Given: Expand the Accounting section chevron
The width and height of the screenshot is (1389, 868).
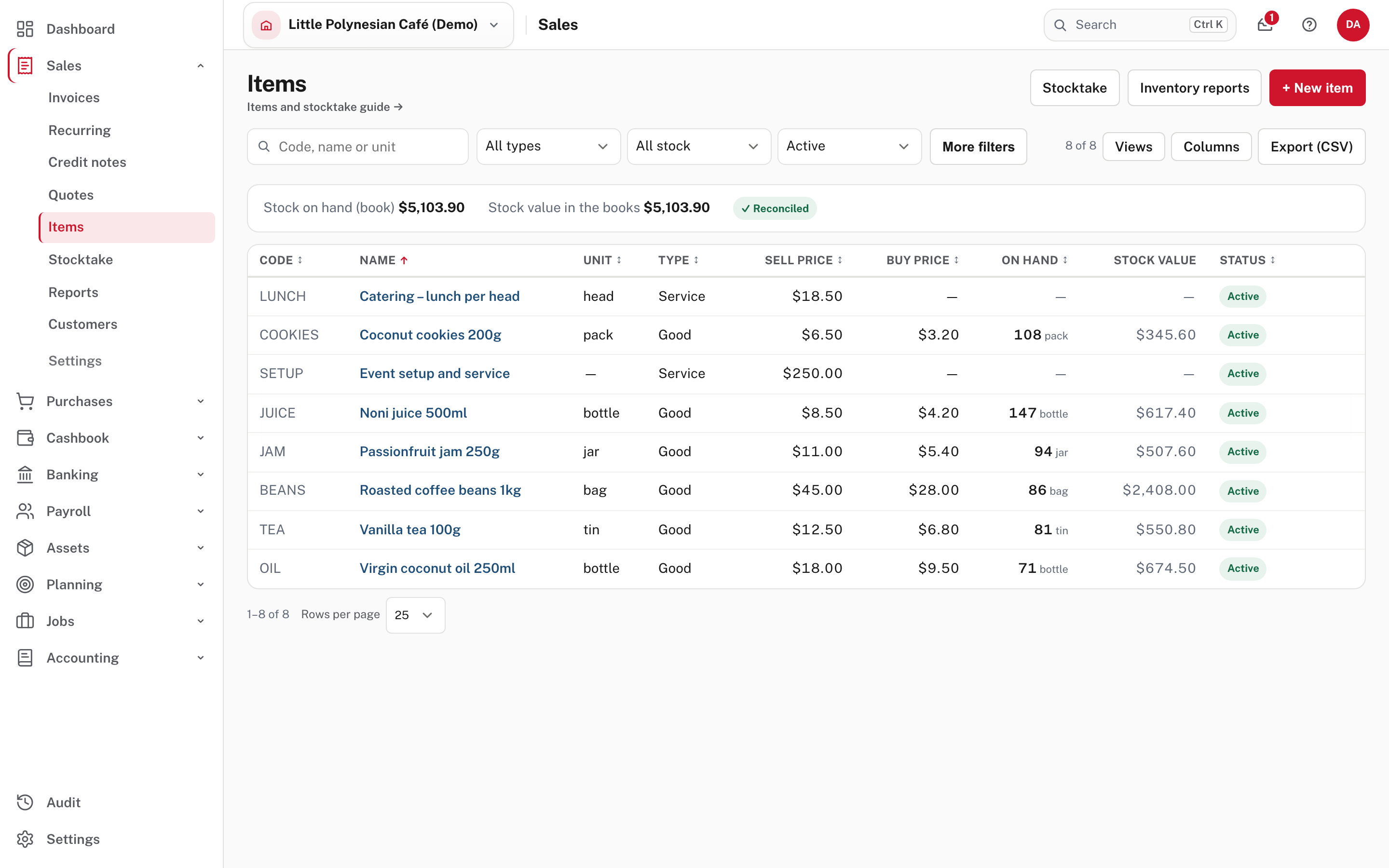Looking at the screenshot, I should 200,658.
